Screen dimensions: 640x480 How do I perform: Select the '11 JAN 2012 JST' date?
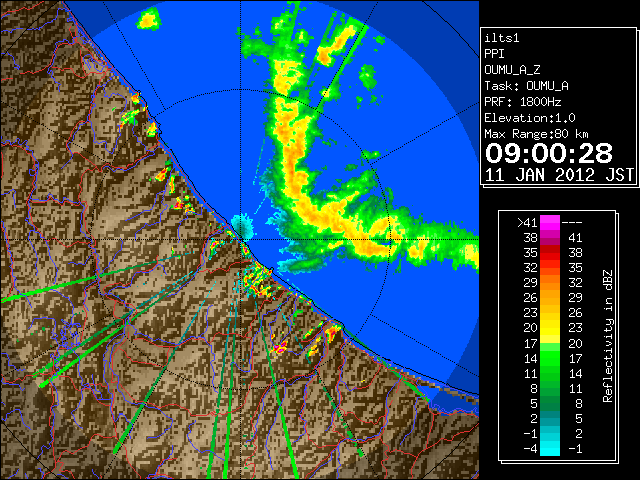tap(559, 175)
